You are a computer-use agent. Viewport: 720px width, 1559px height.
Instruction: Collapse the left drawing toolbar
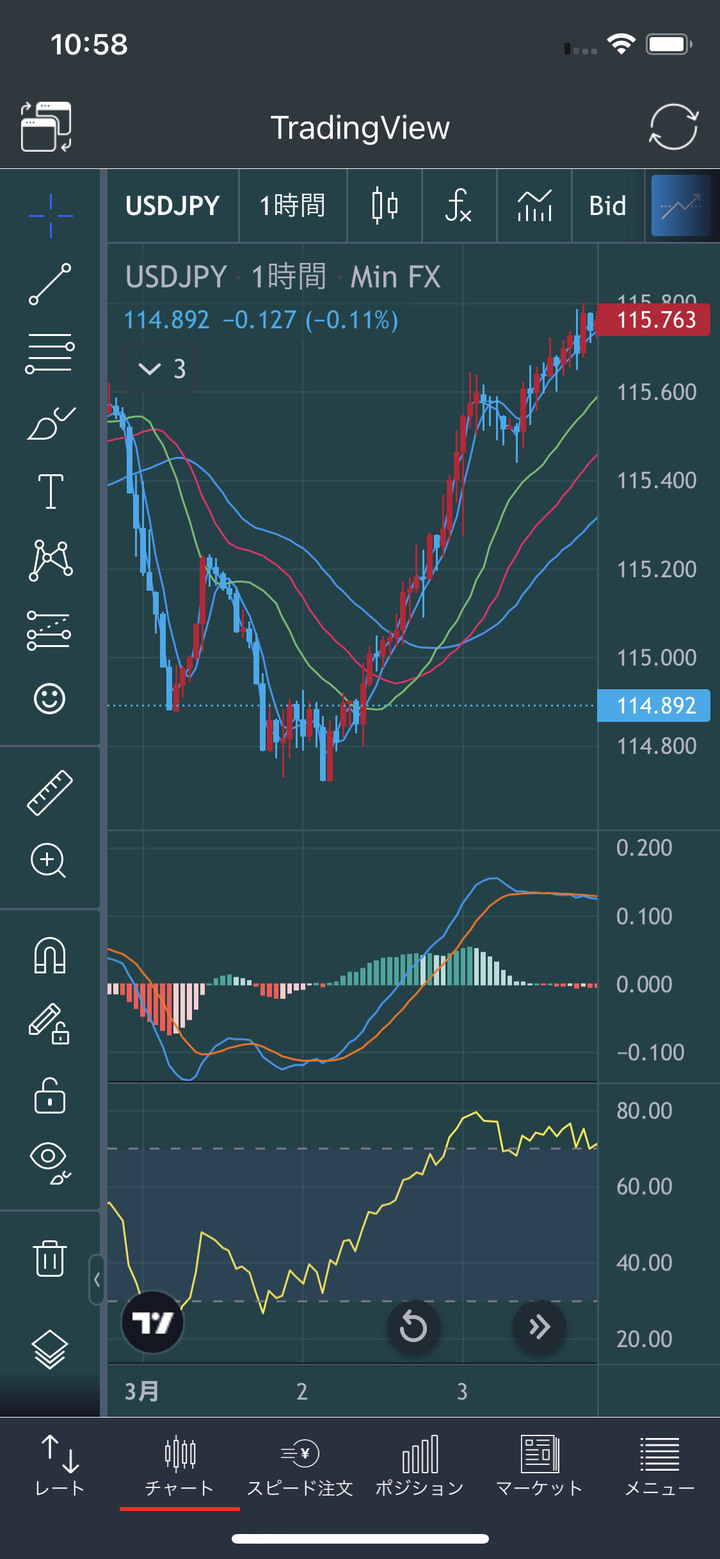97,1279
